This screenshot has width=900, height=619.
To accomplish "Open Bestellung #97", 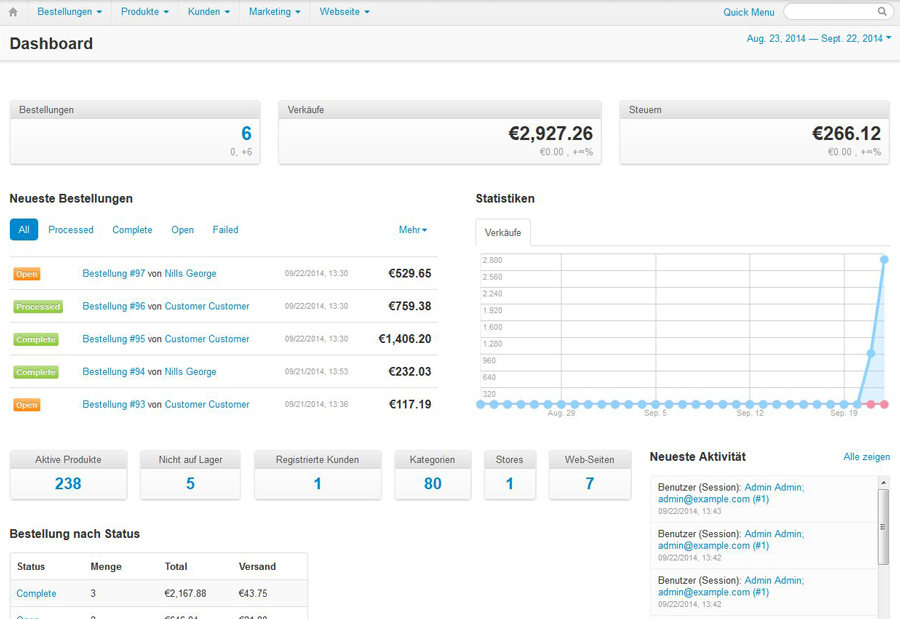I will click(x=114, y=273).
